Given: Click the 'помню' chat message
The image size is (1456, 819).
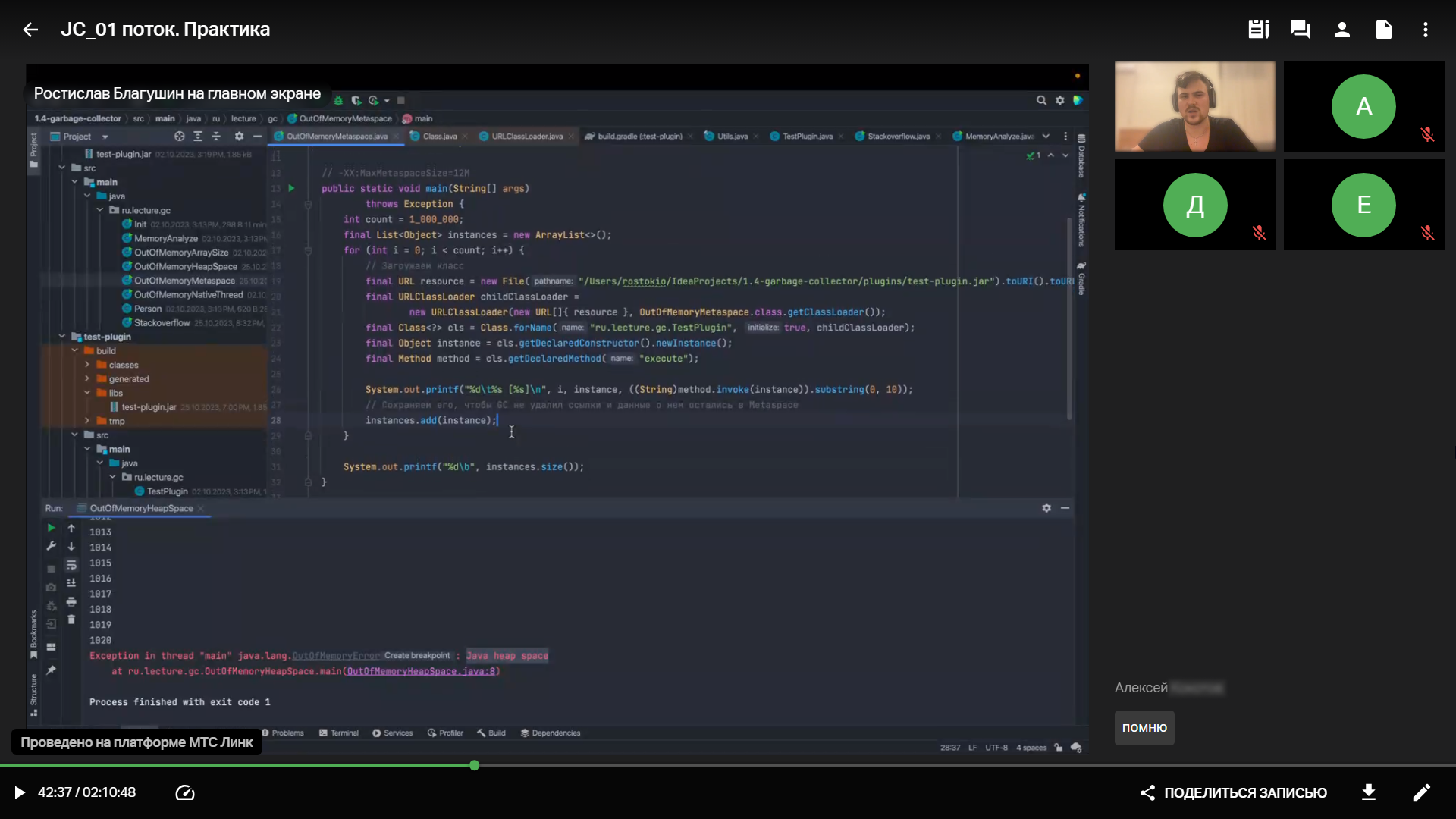Looking at the screenshot, I should [1144, 728].
